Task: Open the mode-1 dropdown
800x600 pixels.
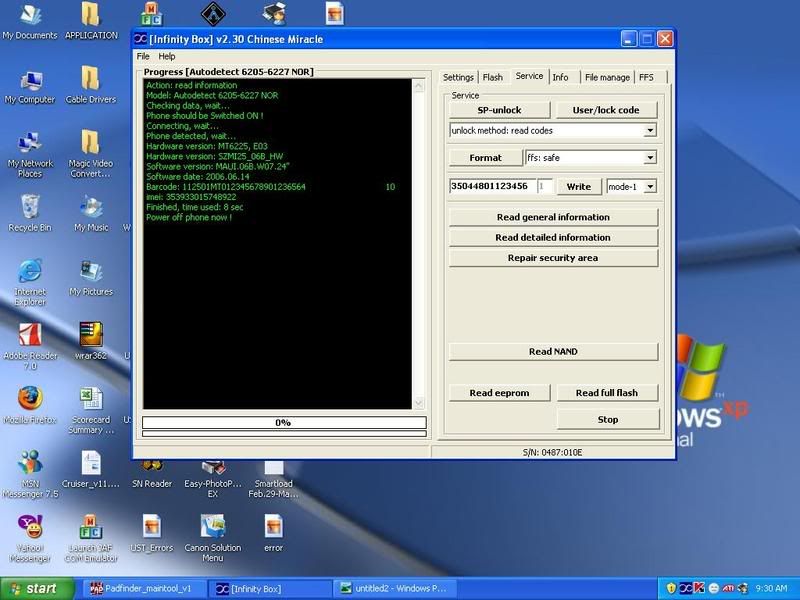Action: [649, 187]
